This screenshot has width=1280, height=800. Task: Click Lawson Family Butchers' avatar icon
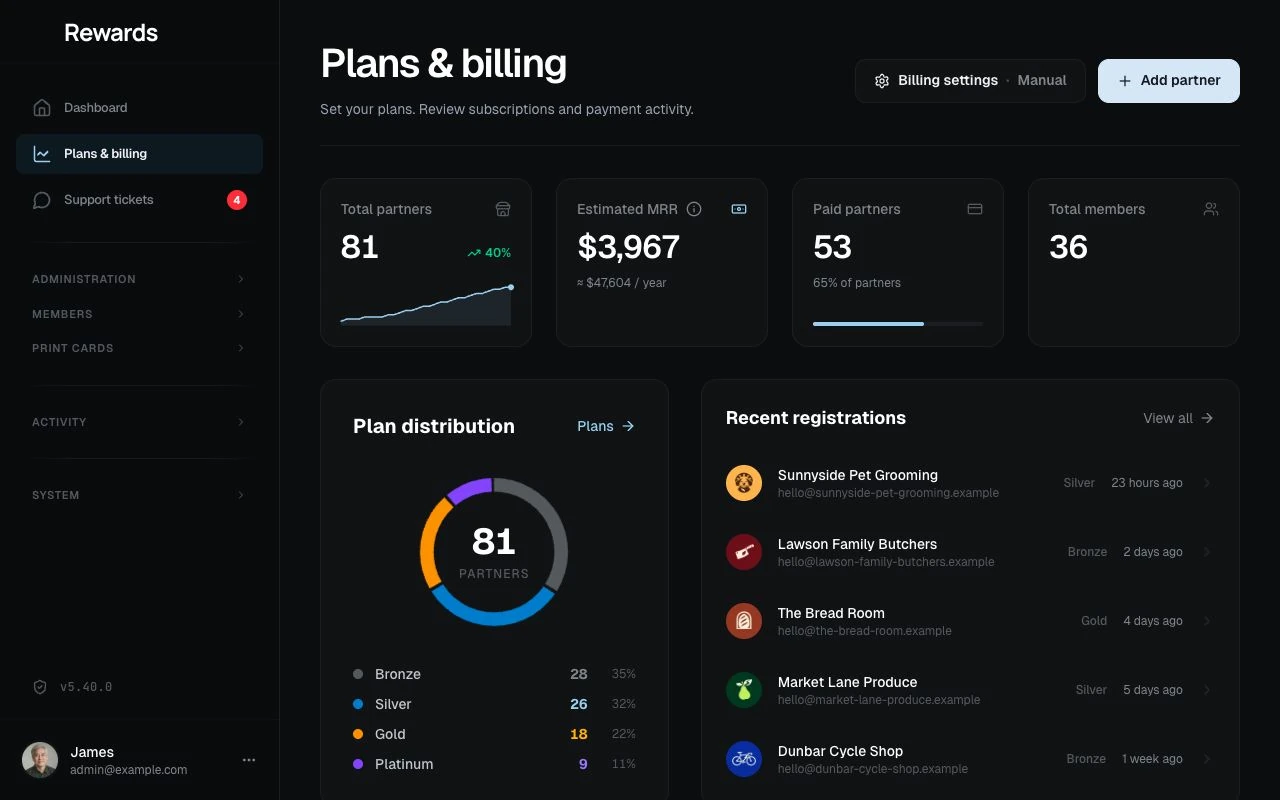[744, 552]
